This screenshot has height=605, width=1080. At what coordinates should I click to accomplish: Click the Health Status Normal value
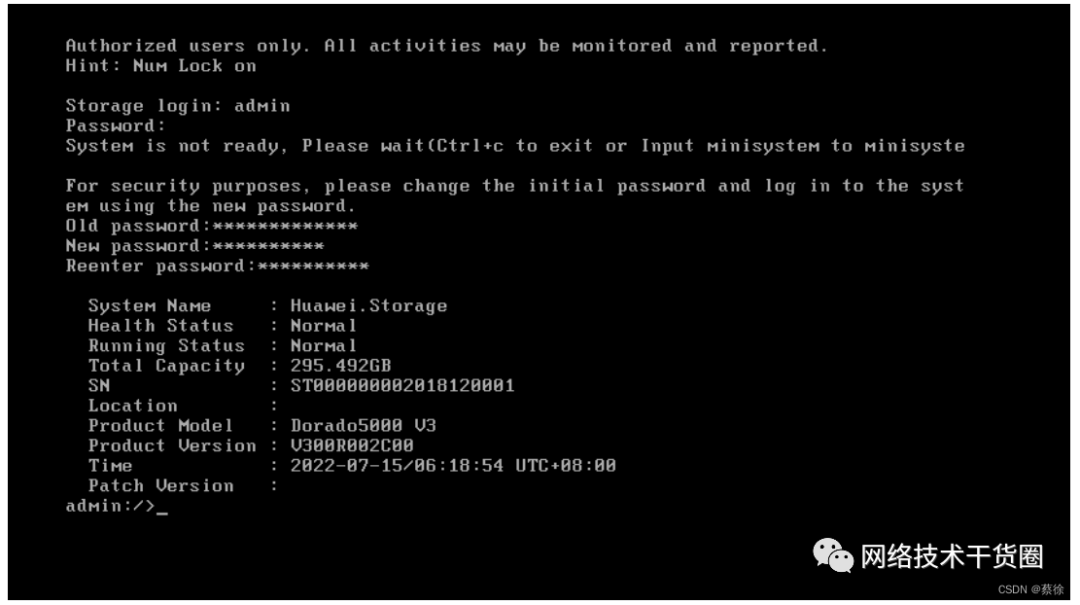click(x=323, y=326)
